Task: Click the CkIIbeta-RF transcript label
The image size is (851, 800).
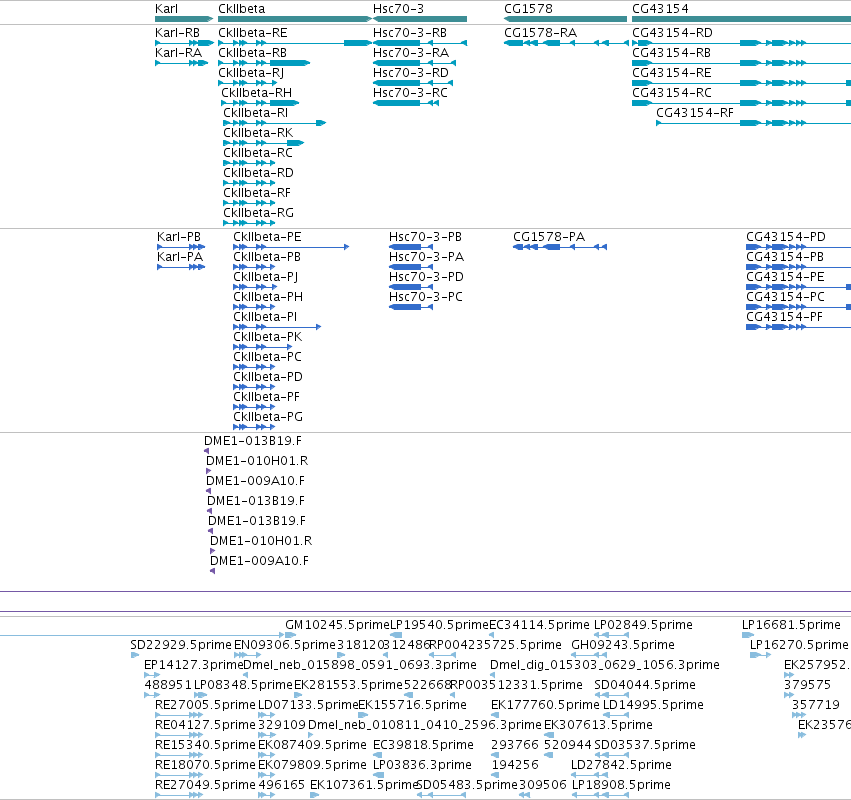Action: 257,193
